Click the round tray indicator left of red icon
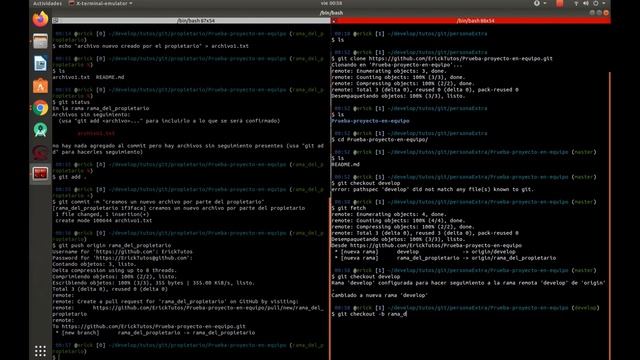Viewport: 640px width, 360px height. click(537, 3)
